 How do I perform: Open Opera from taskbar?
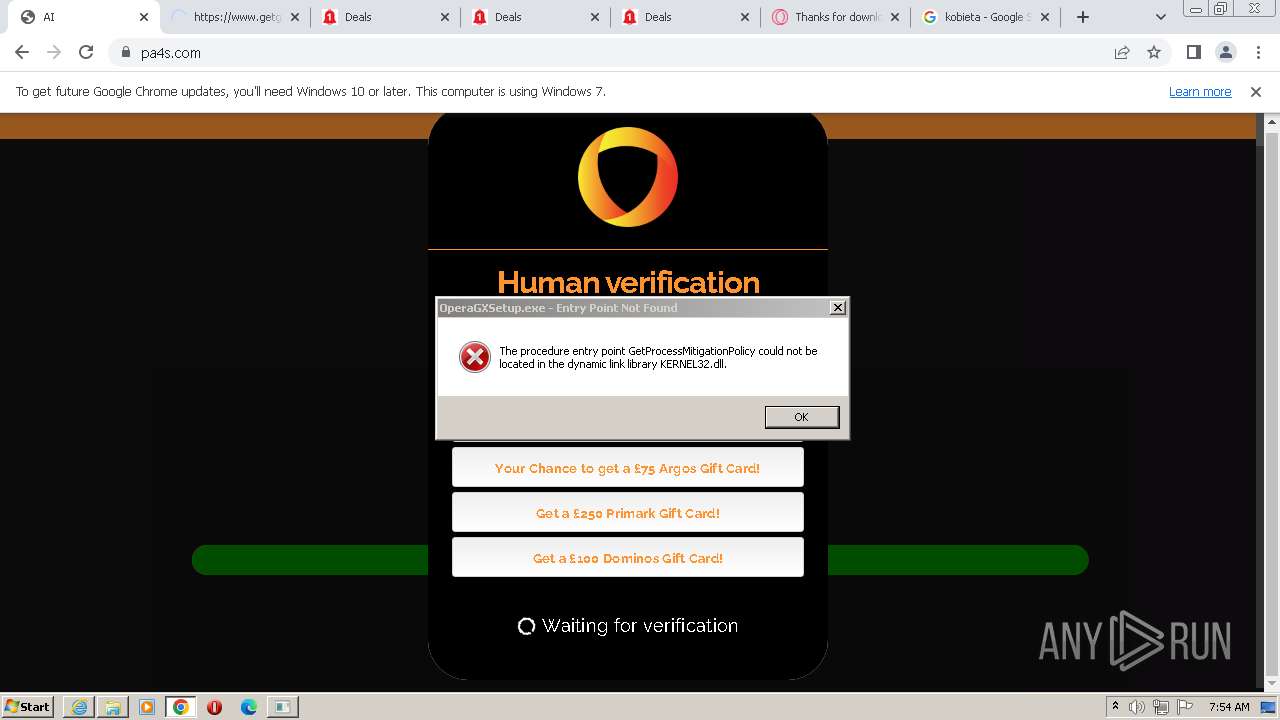click(x=214, y=707)
